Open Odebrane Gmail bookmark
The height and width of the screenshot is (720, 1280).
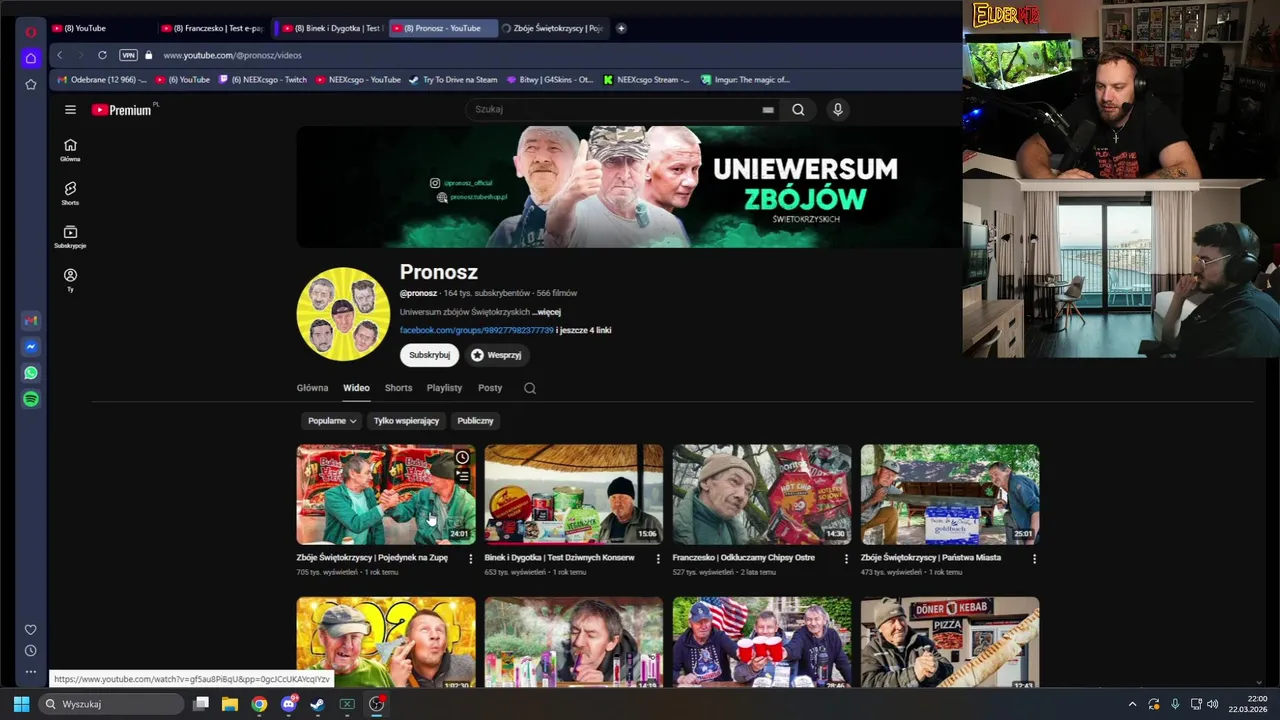[102, 80]
